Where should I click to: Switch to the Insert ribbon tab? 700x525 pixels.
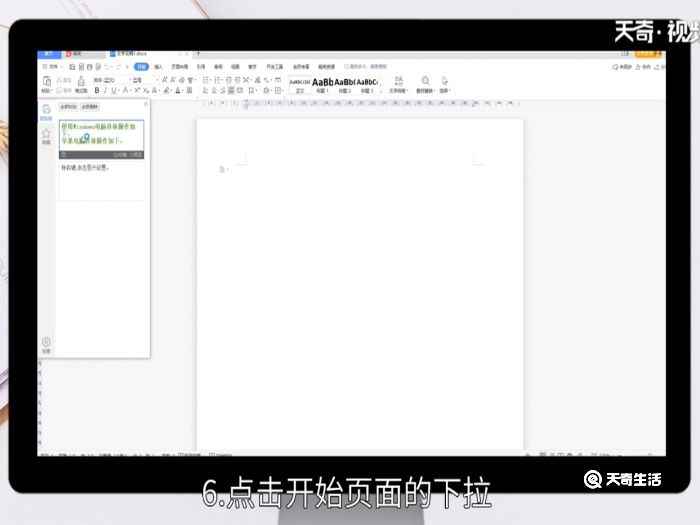(x=158, y=66)
